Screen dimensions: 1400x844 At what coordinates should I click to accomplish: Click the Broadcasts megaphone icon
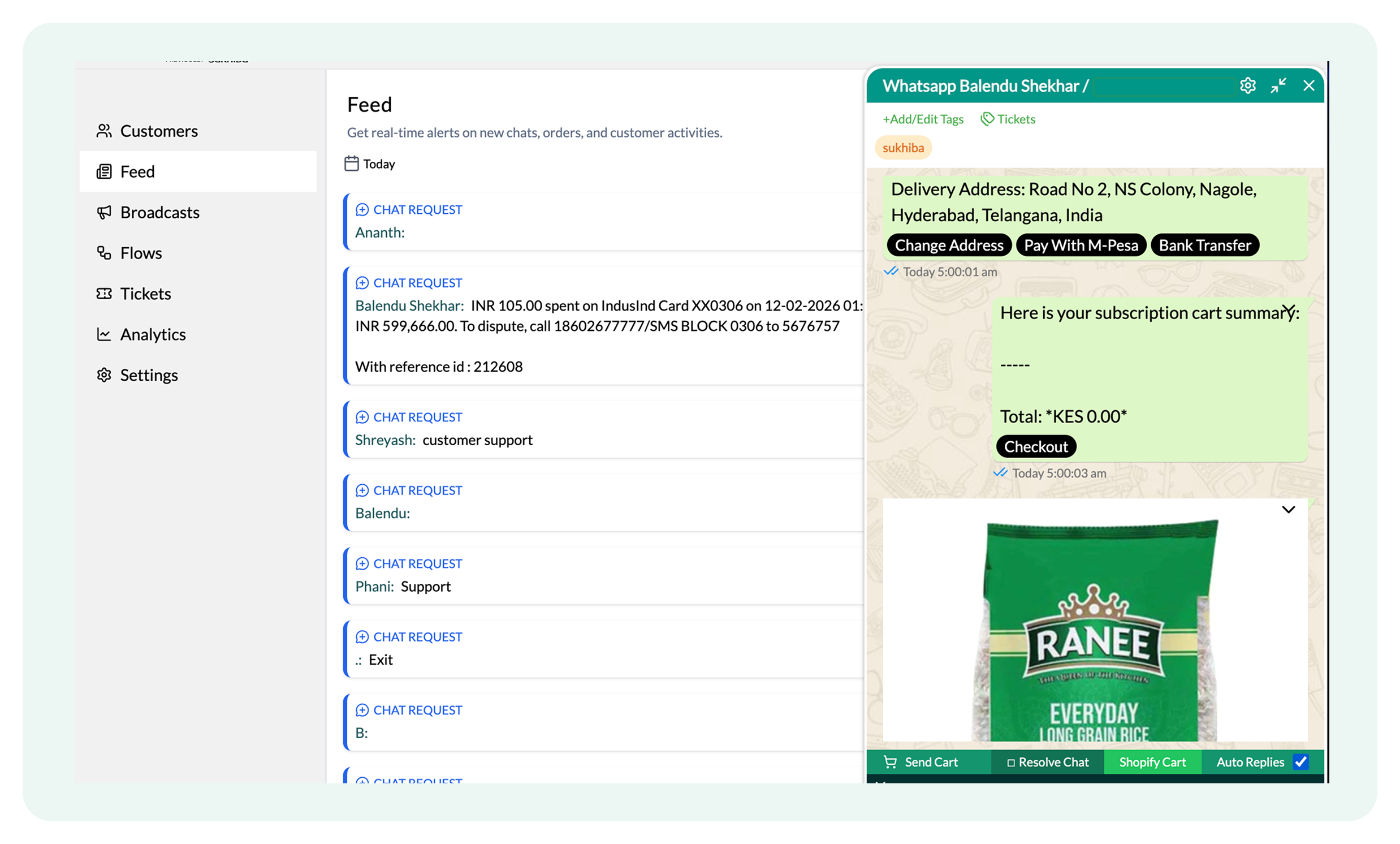point(104,213)
